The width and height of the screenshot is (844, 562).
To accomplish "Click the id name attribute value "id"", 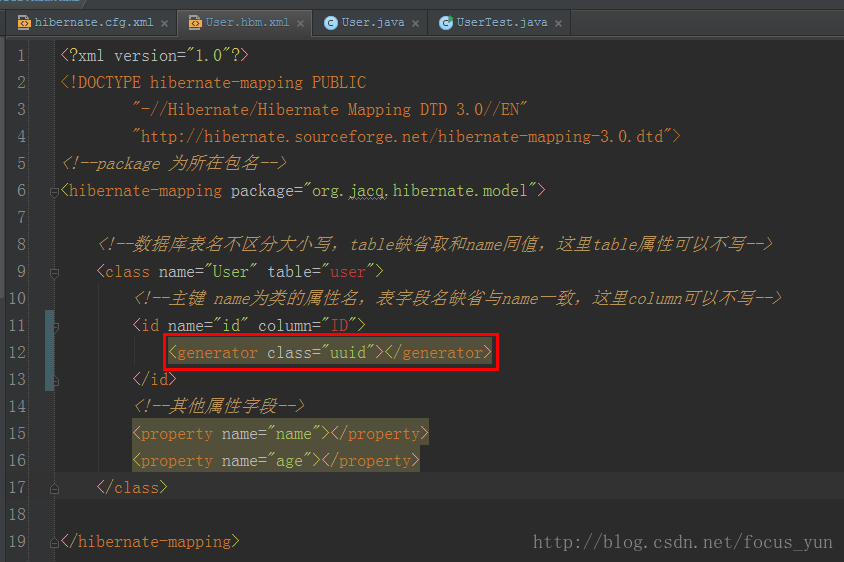I will coord(231,325).
